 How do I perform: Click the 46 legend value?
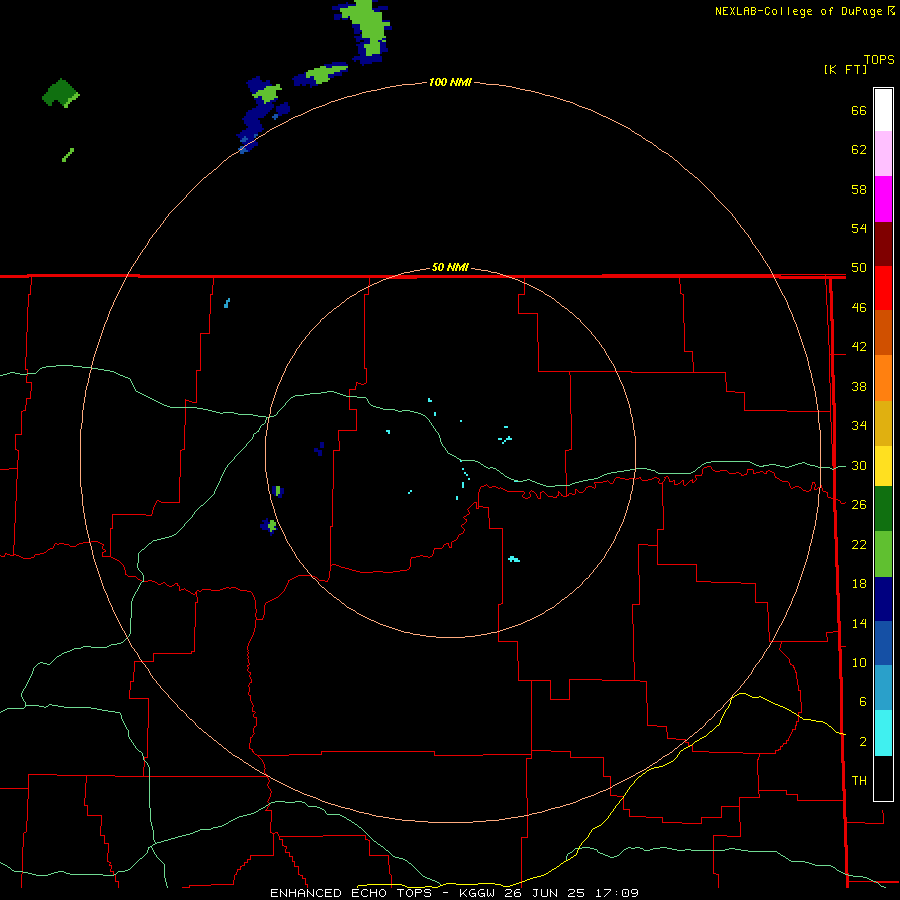859,308
